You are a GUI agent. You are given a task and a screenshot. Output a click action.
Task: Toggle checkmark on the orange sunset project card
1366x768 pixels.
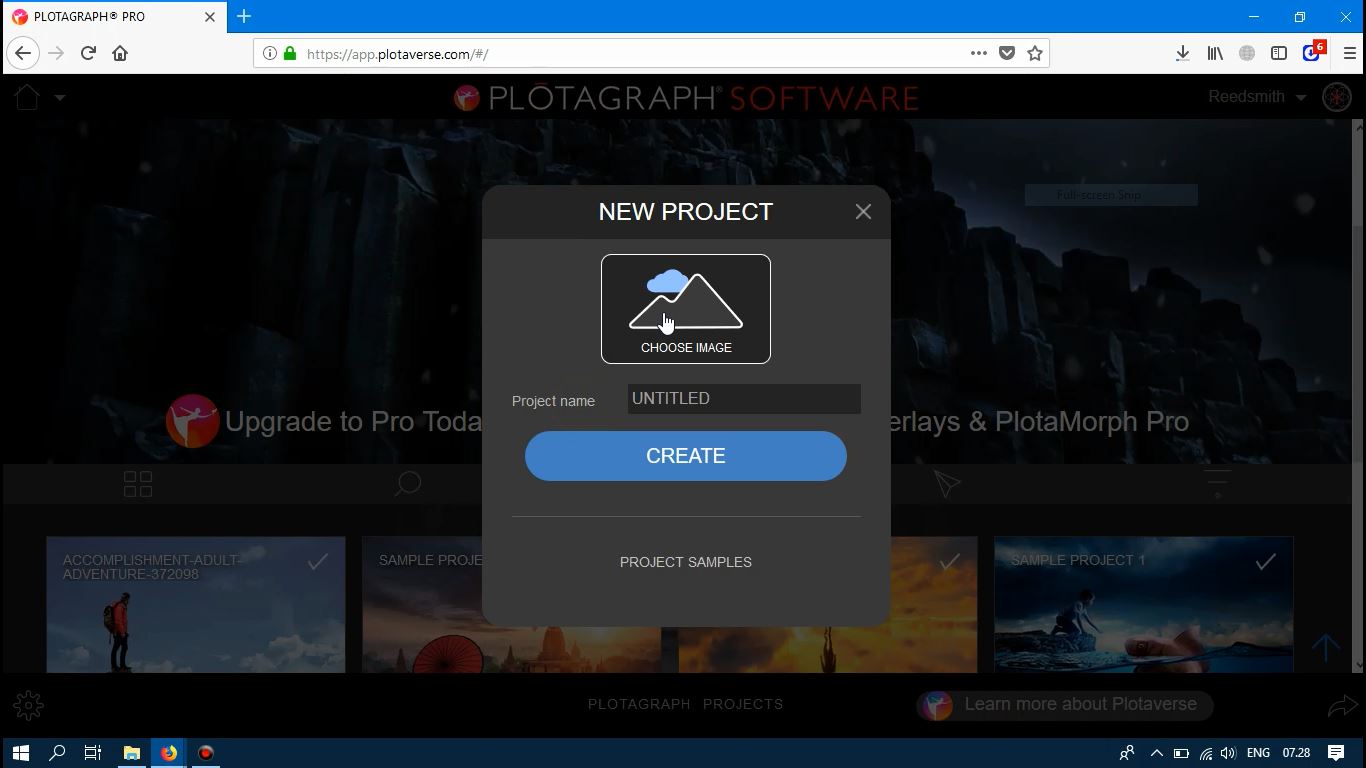(x=950, y=562)
